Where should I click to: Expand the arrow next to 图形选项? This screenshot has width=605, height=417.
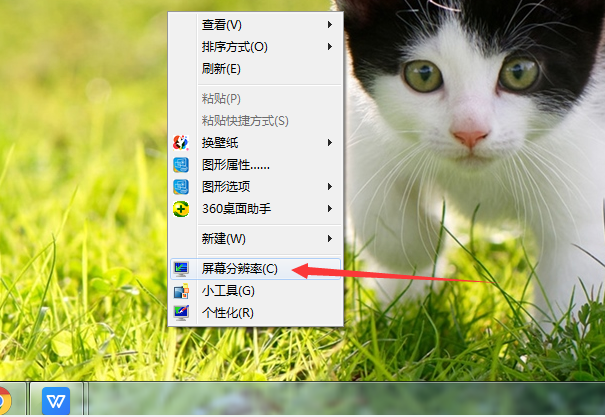pyautogui.click(x=330, y=187)
